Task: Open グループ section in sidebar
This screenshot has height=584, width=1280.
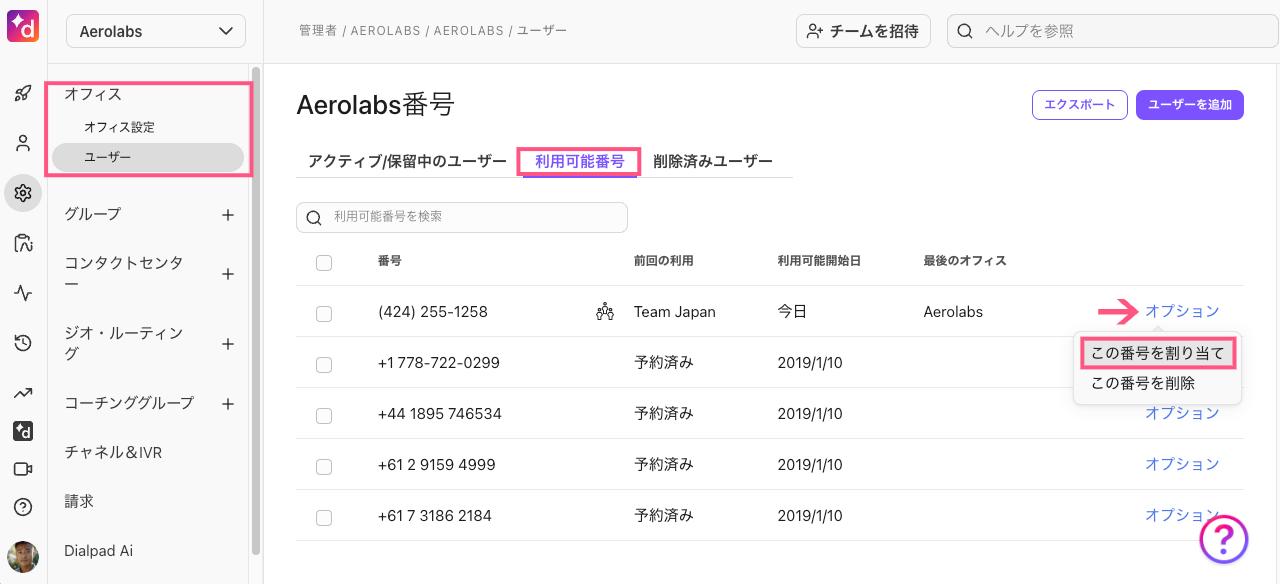Action: 92,214
